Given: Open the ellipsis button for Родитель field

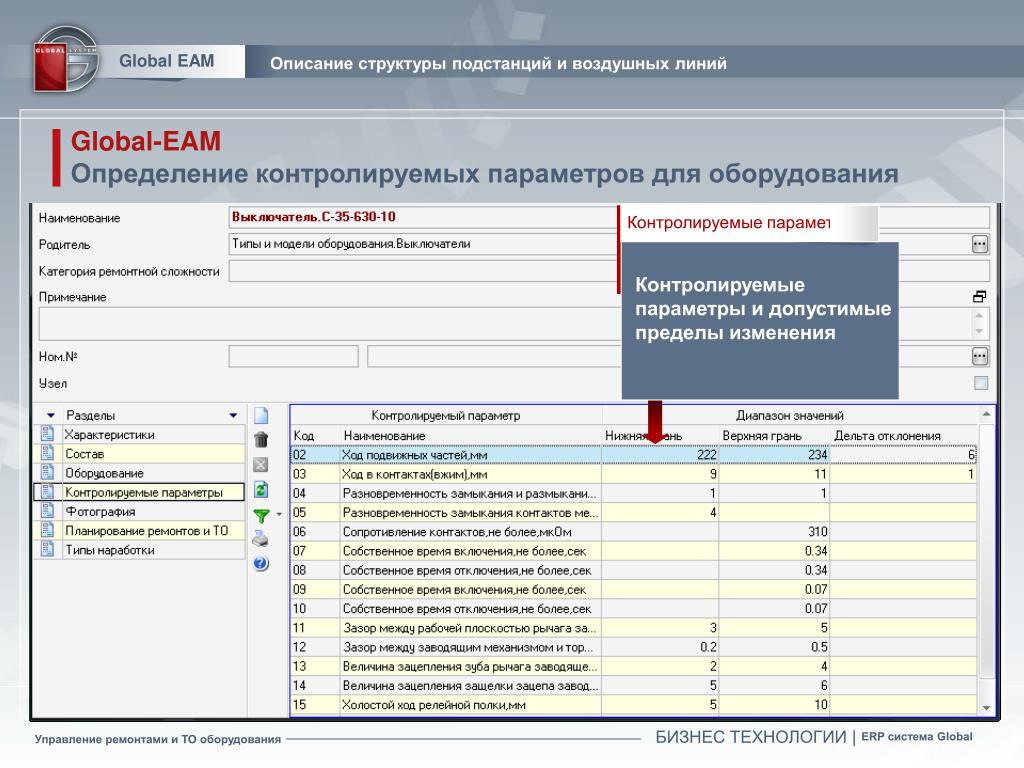Looking at the screenshot, I should point(980,244).
